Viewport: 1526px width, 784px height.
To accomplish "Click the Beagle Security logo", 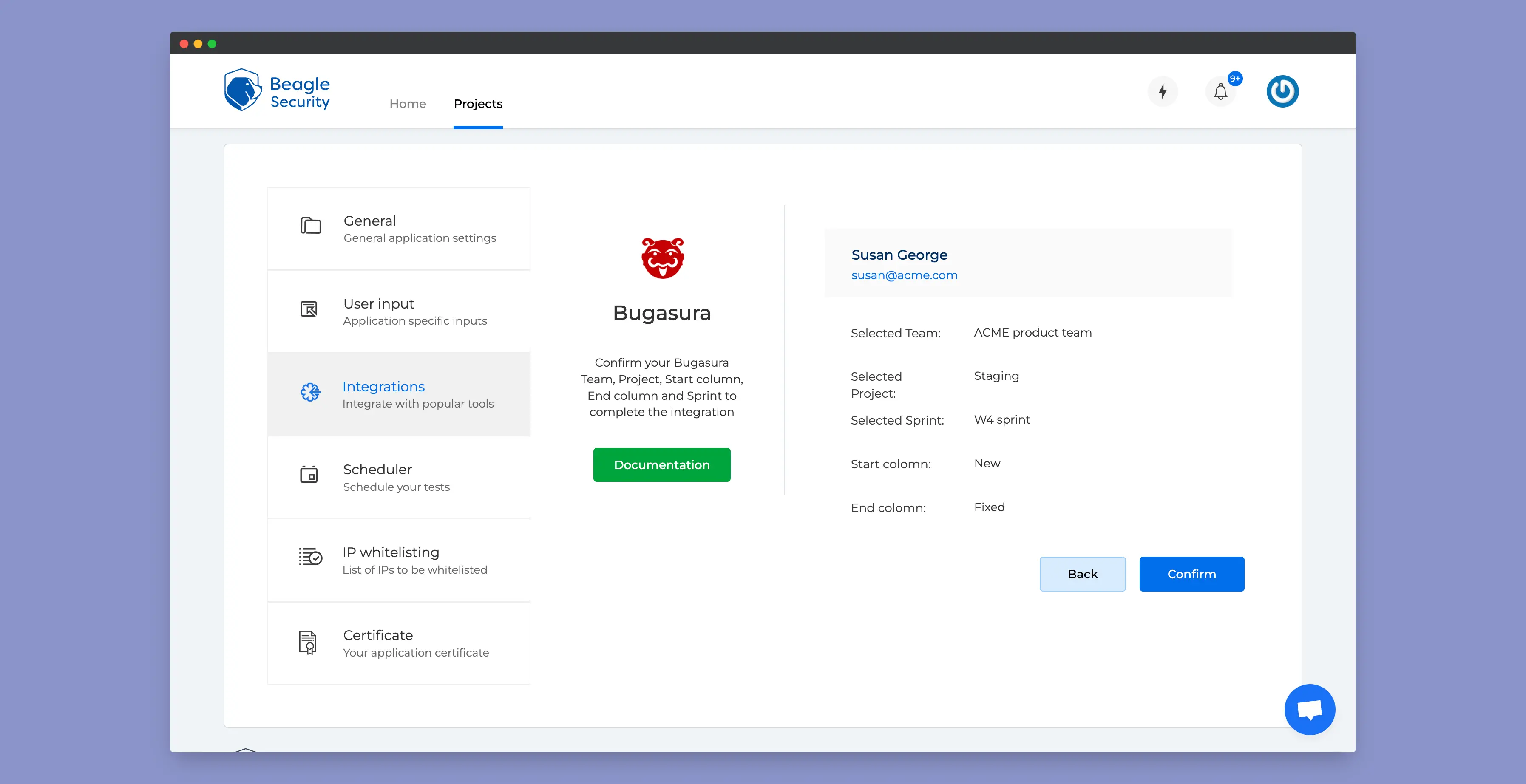I will click(277, 91).
